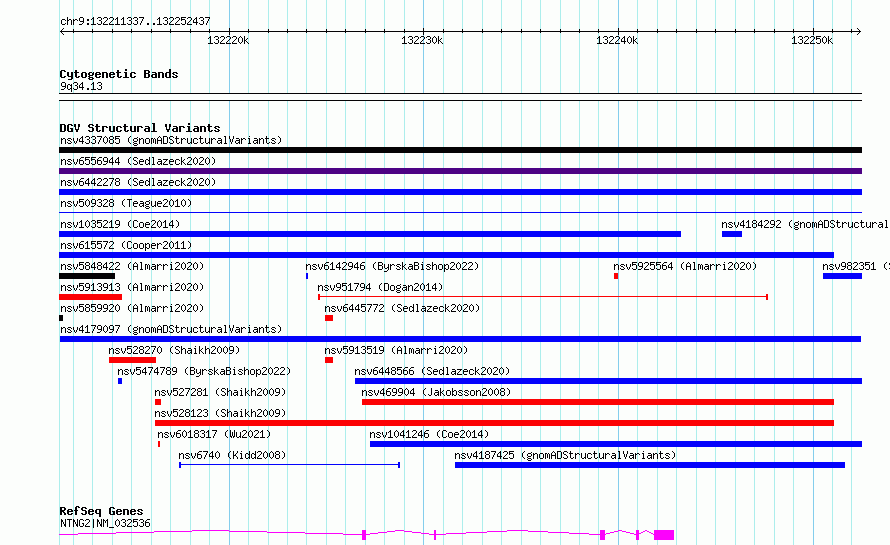The width and height of the screenshot is (890, 545).
Task: Select the purple nsv6556944 variant bar
Action: pos(460,171)
